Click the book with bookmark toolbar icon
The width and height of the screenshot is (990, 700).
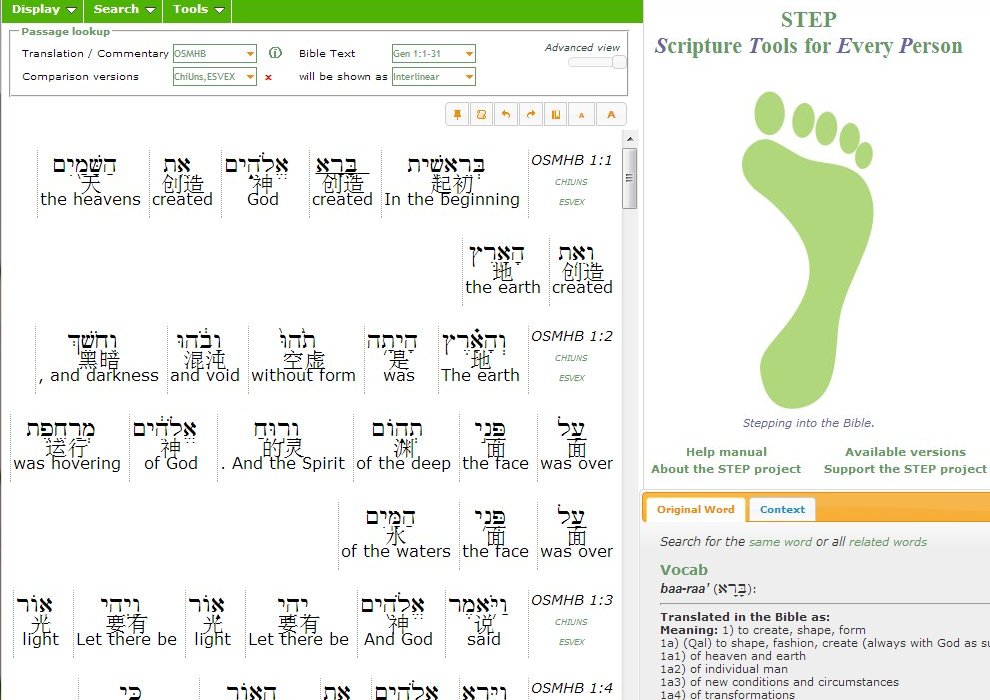pyautogui.click(x=556, y=115)
